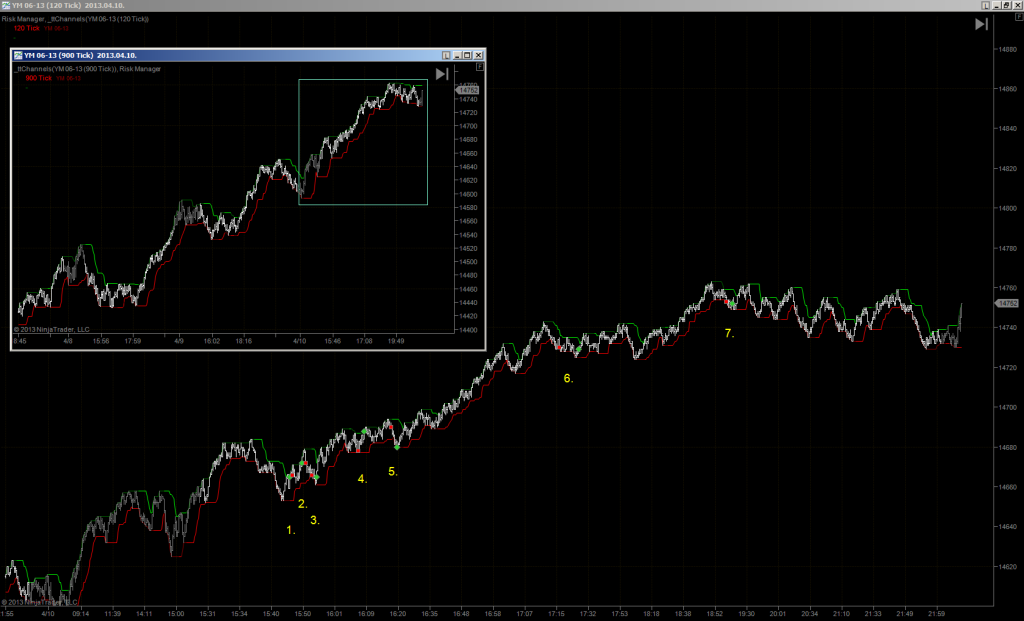Image resolution: width=1024 pixels, height=621 pixels.
Task: Open the 900 Tick window system menu icon
Action: 18,56
